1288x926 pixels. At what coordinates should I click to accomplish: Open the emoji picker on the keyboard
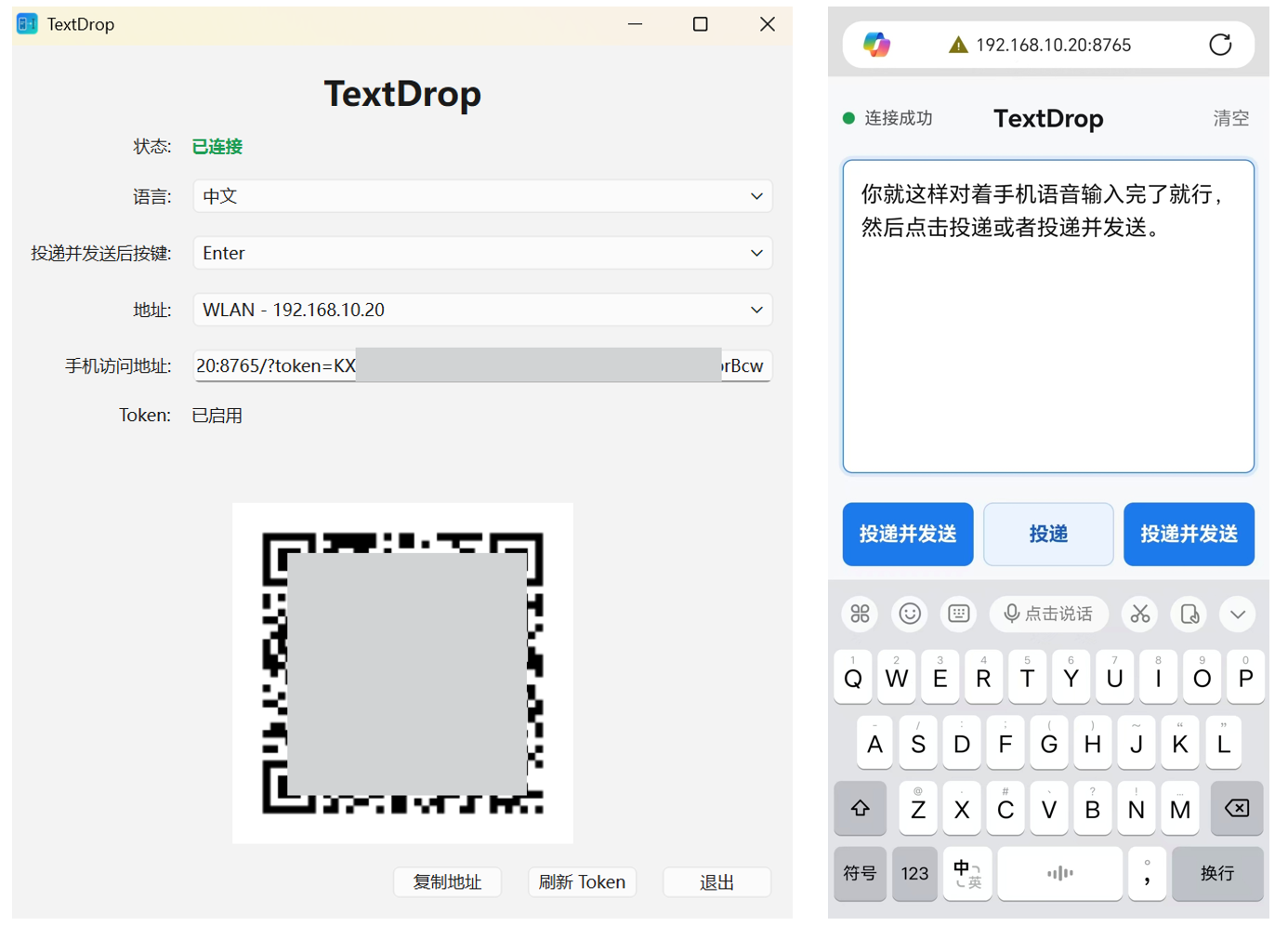(x=910, y=614)
